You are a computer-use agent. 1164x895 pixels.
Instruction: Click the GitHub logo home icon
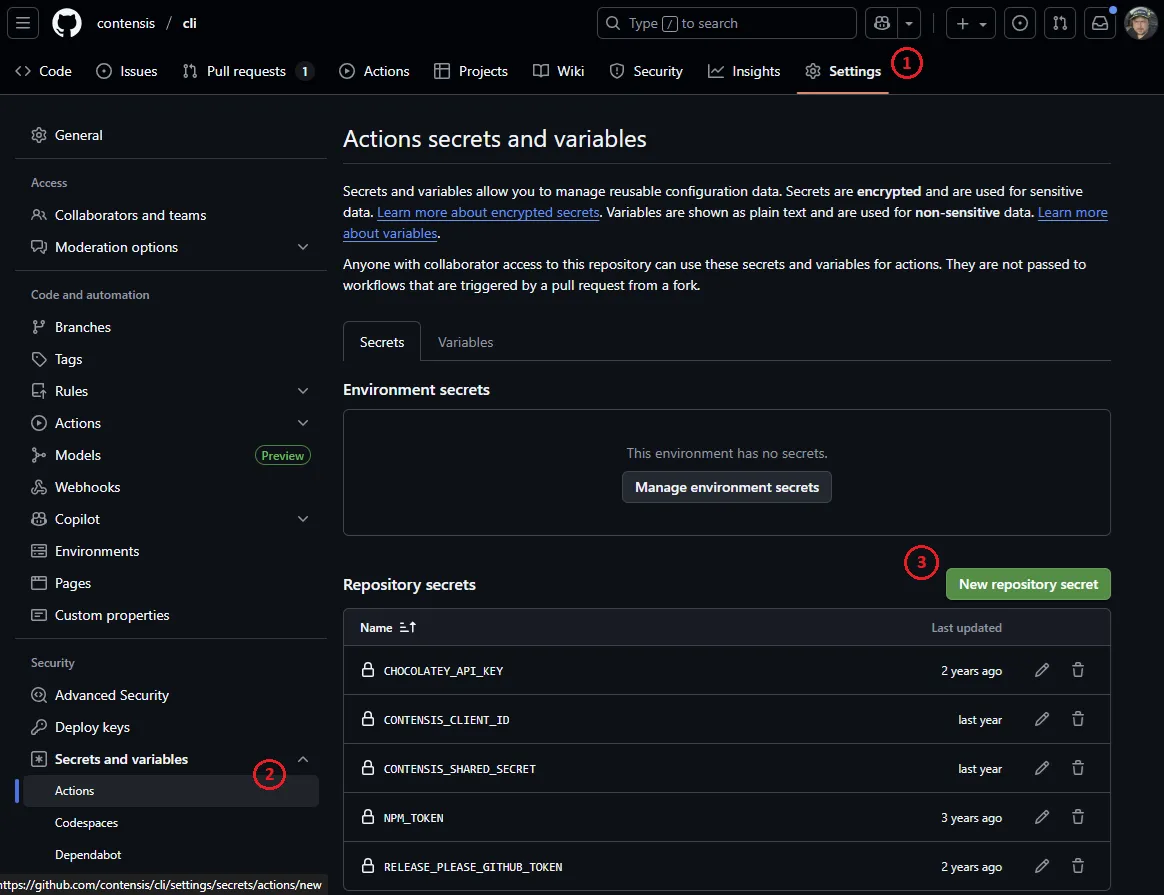[x=67, y=23]
